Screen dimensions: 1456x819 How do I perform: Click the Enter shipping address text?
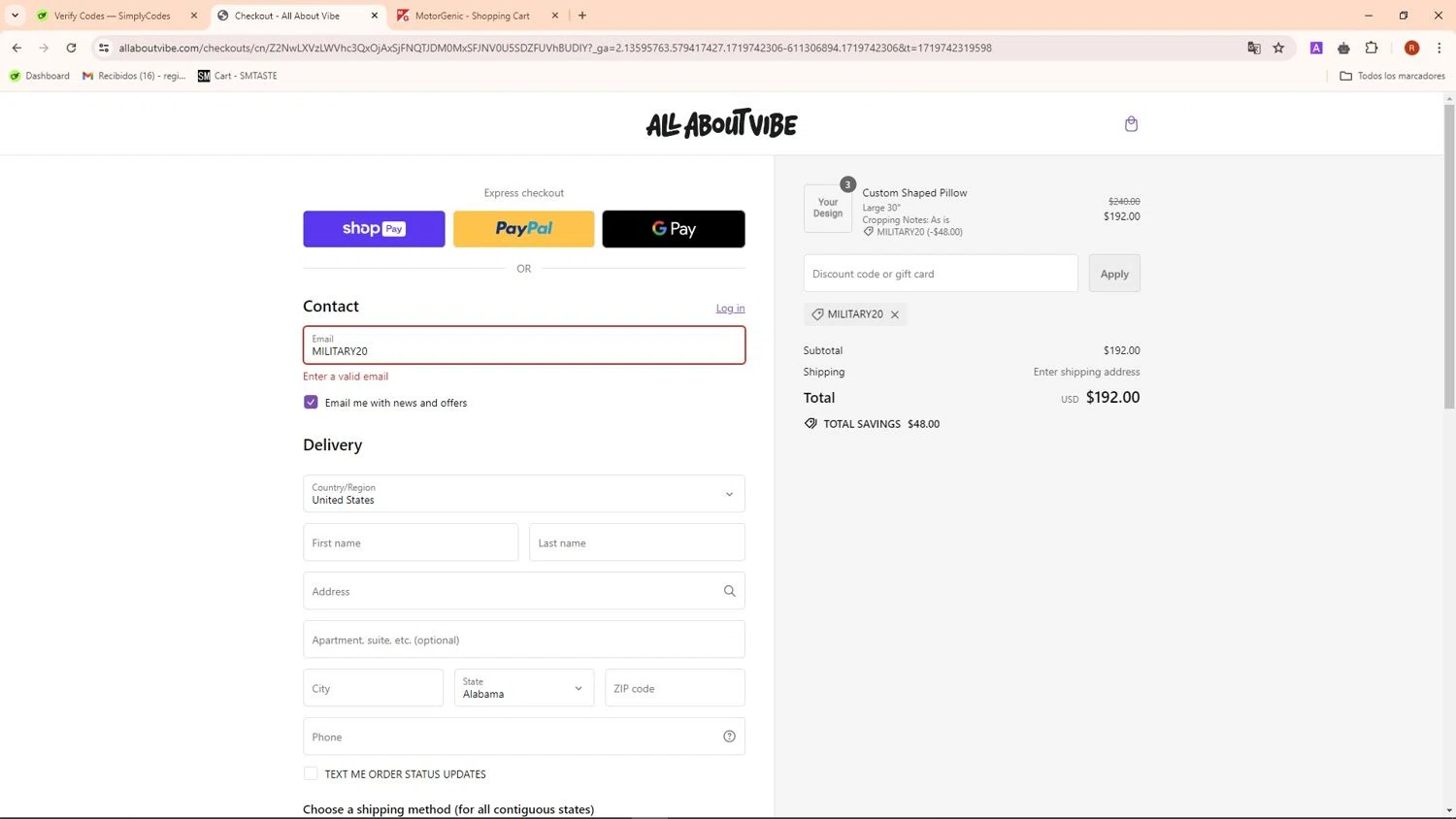pos(1086,372)
